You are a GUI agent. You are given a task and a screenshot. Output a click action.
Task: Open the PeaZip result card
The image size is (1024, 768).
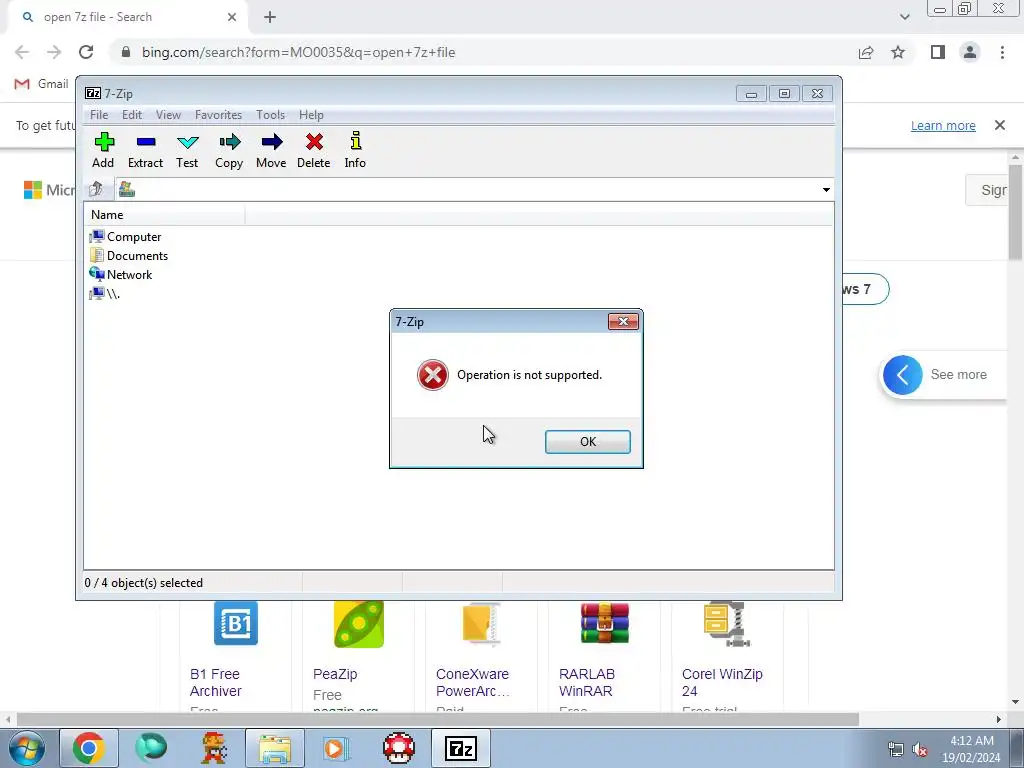[334, 674]
